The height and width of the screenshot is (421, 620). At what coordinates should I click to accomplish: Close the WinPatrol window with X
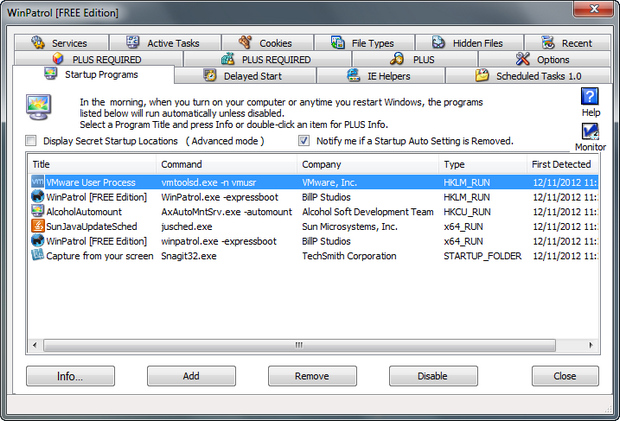594,9
